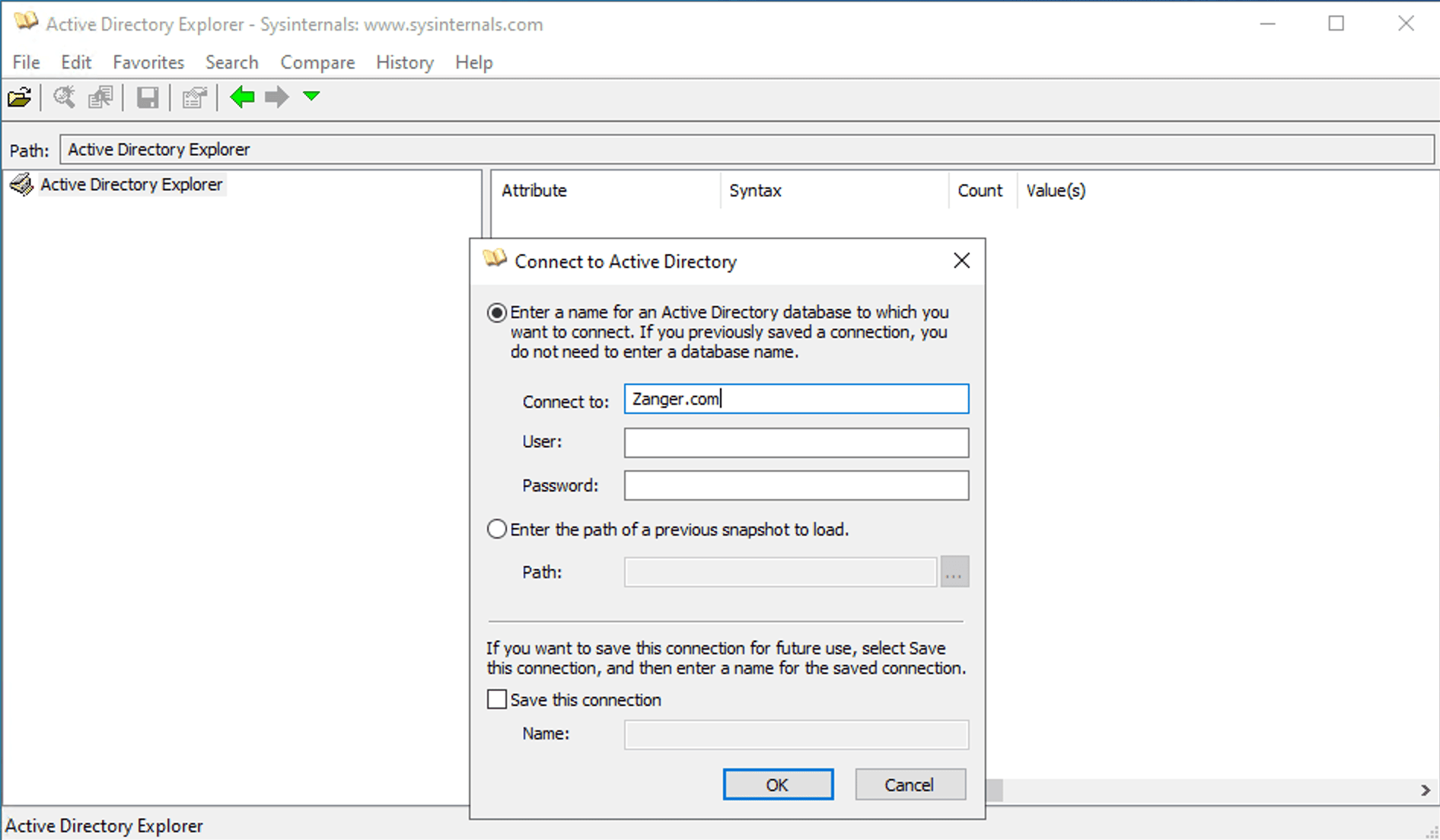Click the Attribute column header
Viewport: 1440px width, 840px height.
[x=534, y=190]
